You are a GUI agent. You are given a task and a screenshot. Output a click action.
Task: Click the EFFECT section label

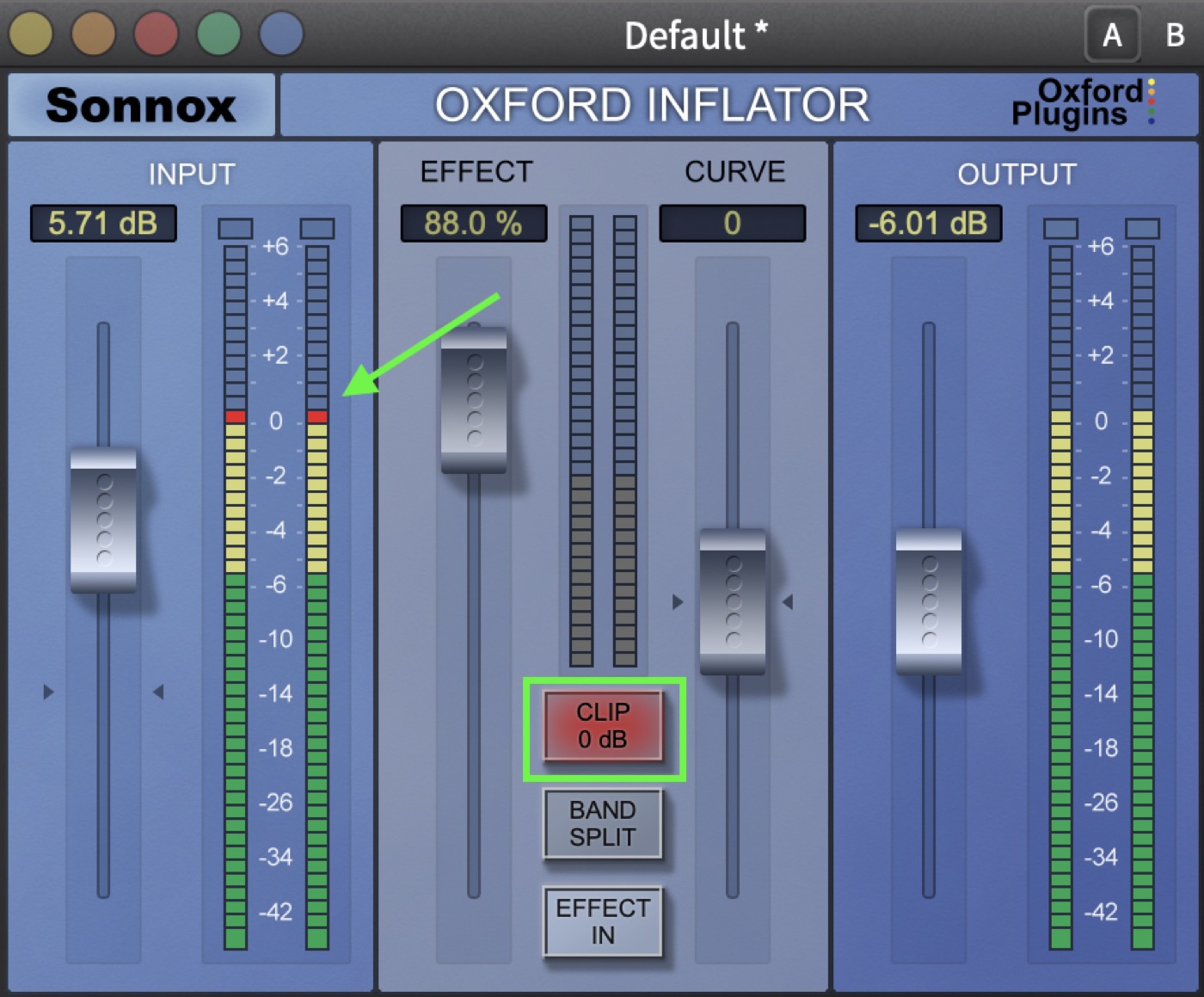476,172
